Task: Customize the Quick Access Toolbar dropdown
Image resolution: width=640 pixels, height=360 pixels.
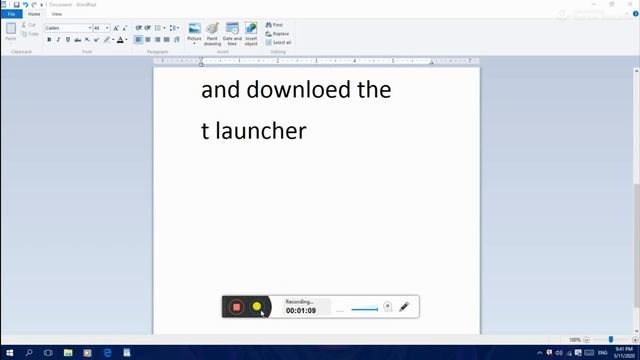Action: point(41,5)
